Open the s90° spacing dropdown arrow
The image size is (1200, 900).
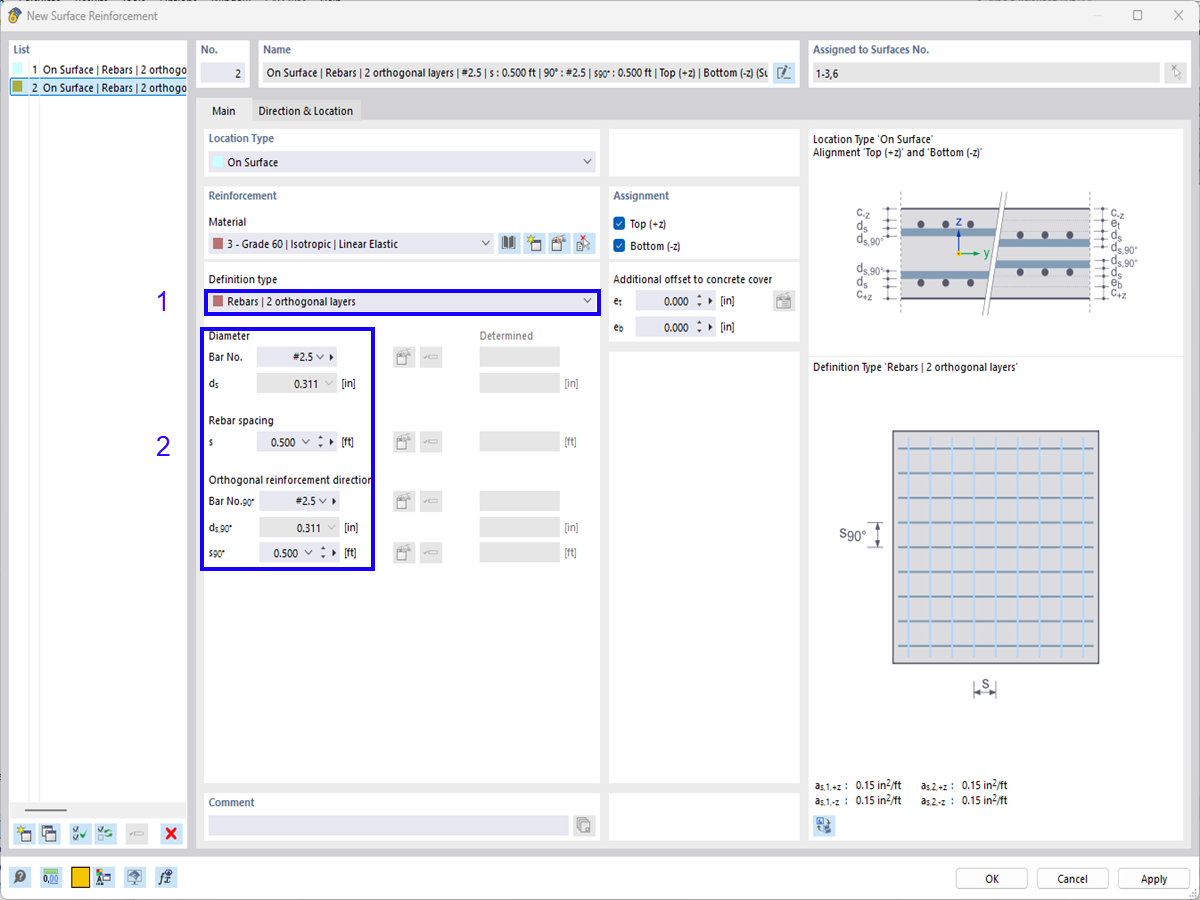tap(308, 552)
